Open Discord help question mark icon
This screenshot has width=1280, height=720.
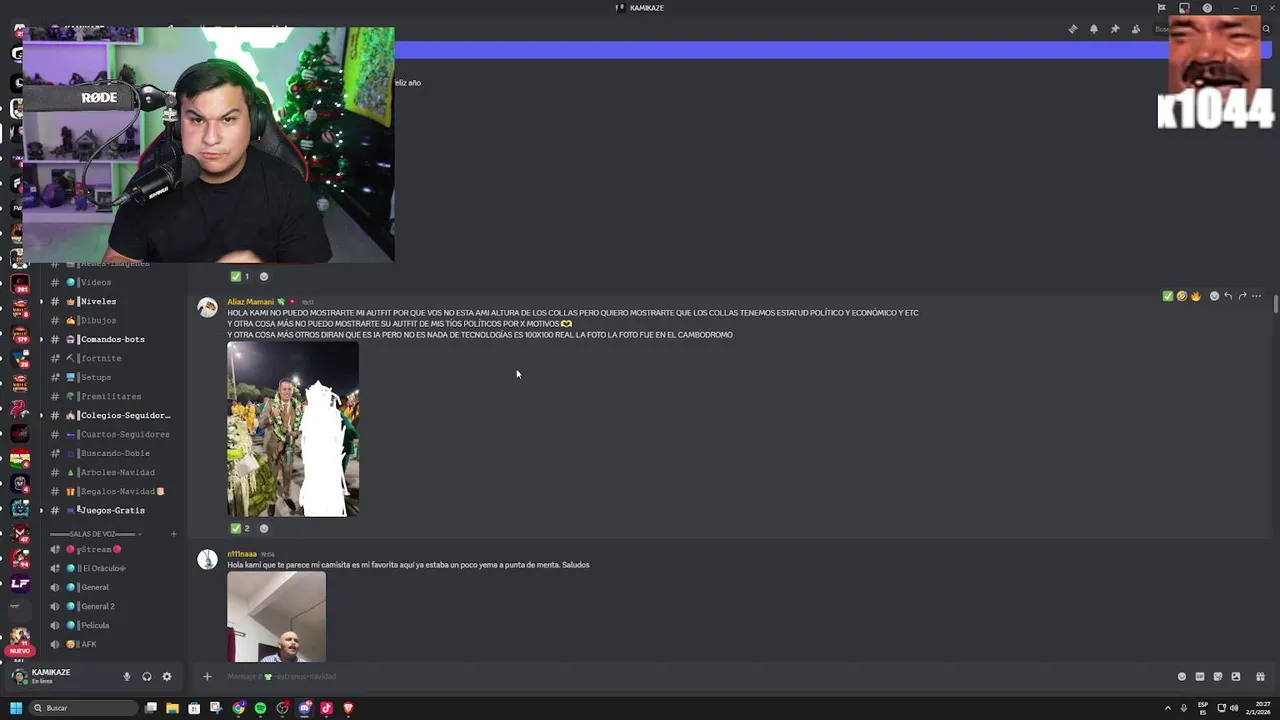click(1207, 8)
